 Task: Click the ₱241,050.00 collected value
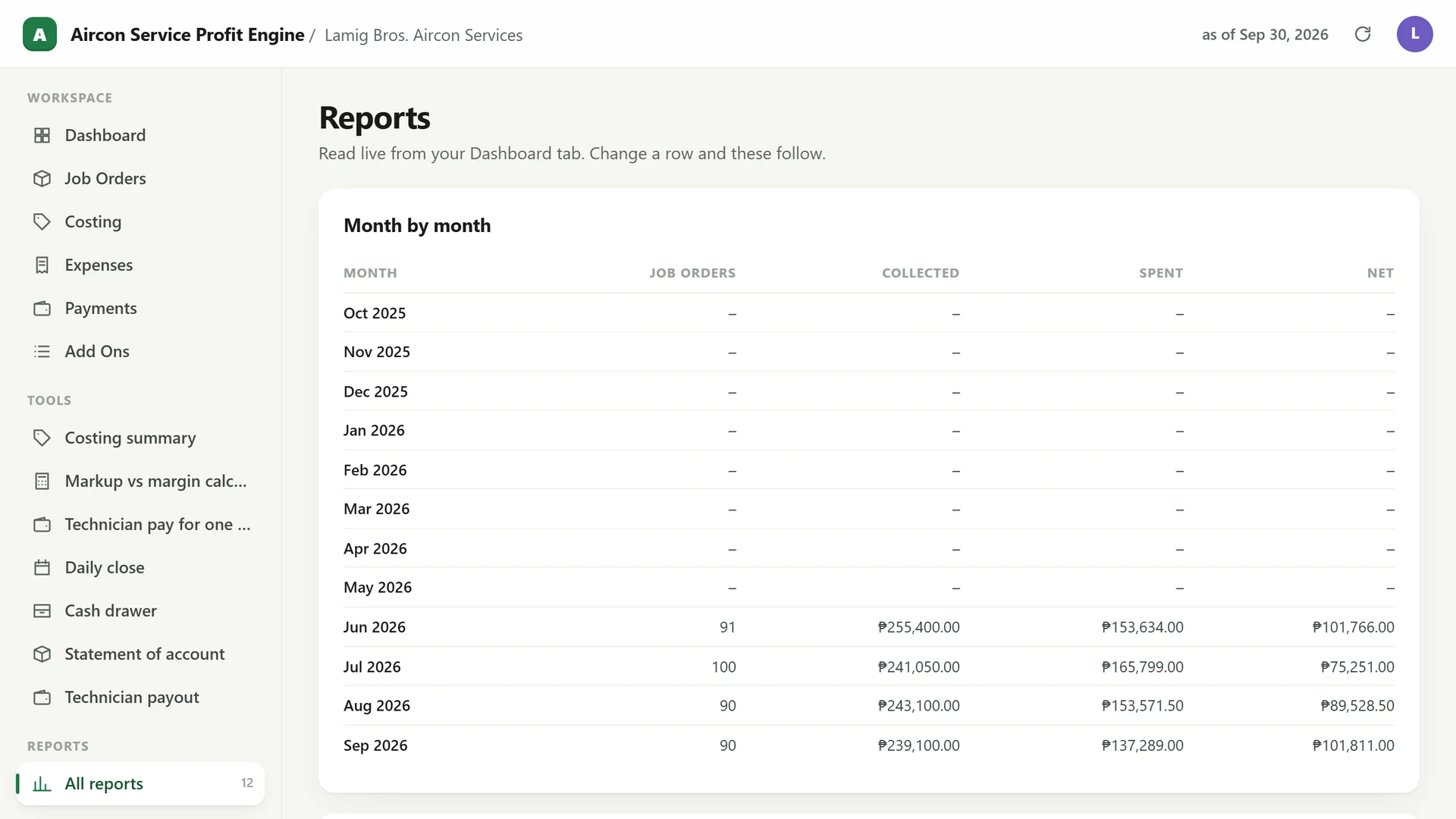918,667
